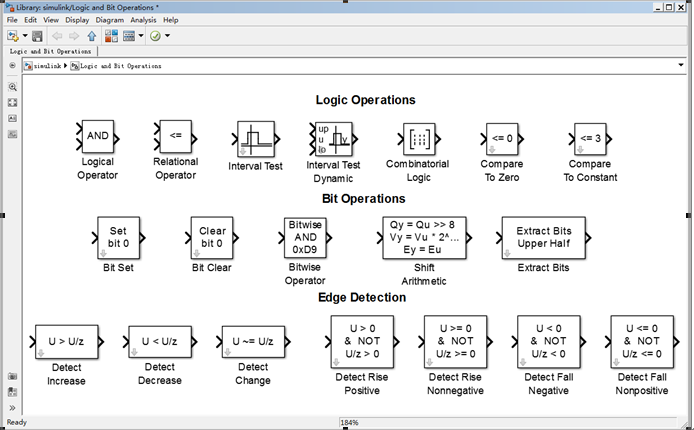694x430 pixels.
Task: Select the Combinatorial Logic block
Action: tap(419, 139)
